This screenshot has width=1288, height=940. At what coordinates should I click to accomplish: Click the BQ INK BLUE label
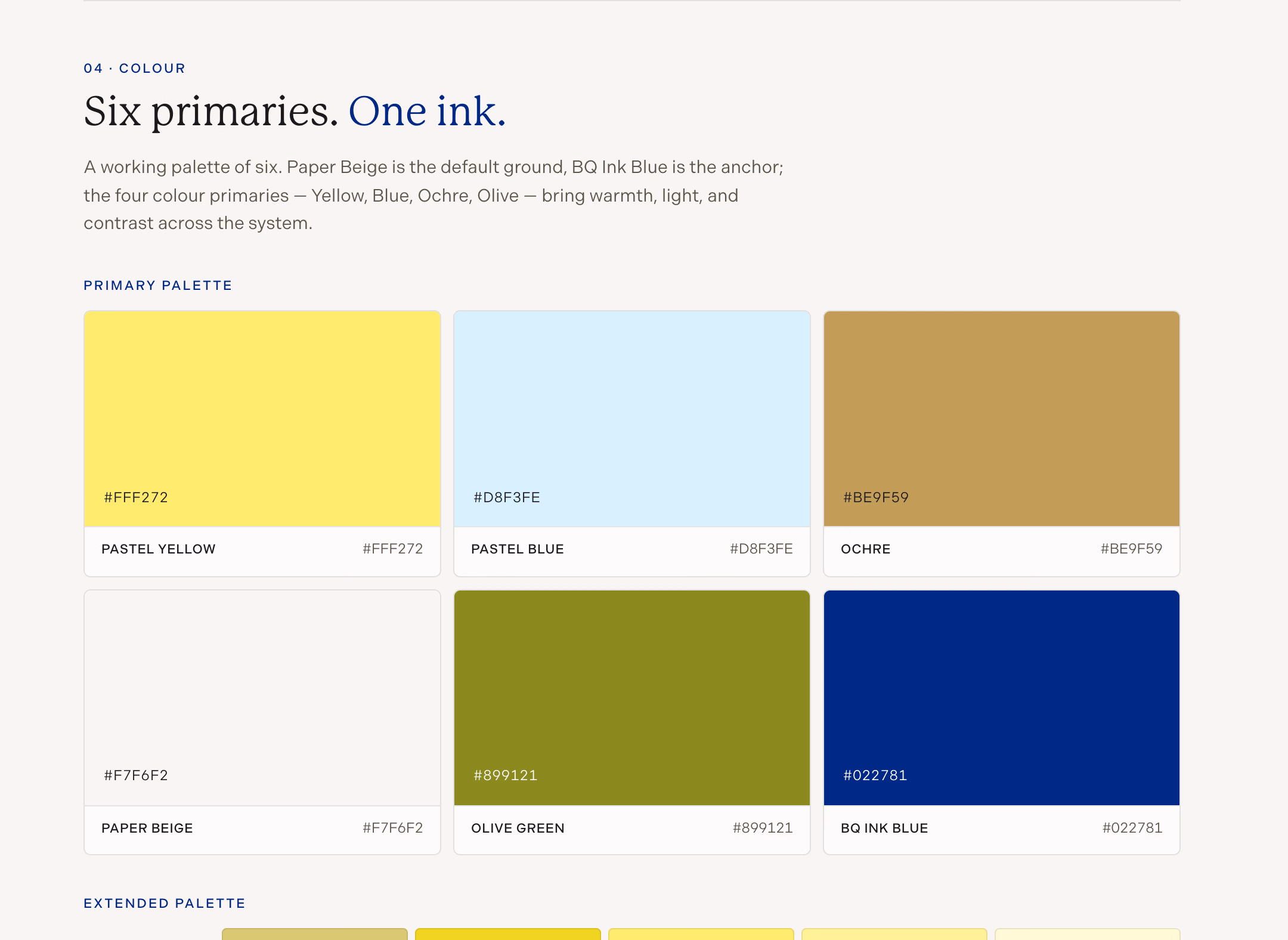tap(884, 828)
